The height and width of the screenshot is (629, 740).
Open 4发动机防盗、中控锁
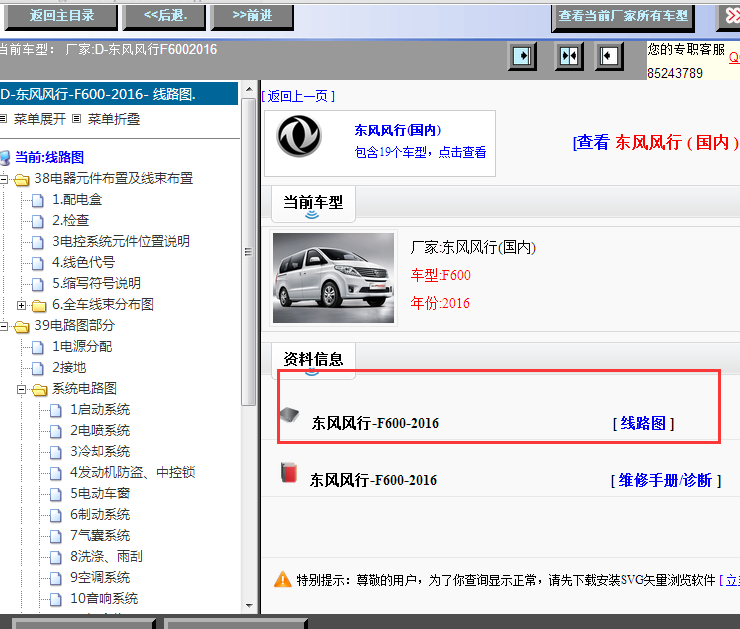133,472
